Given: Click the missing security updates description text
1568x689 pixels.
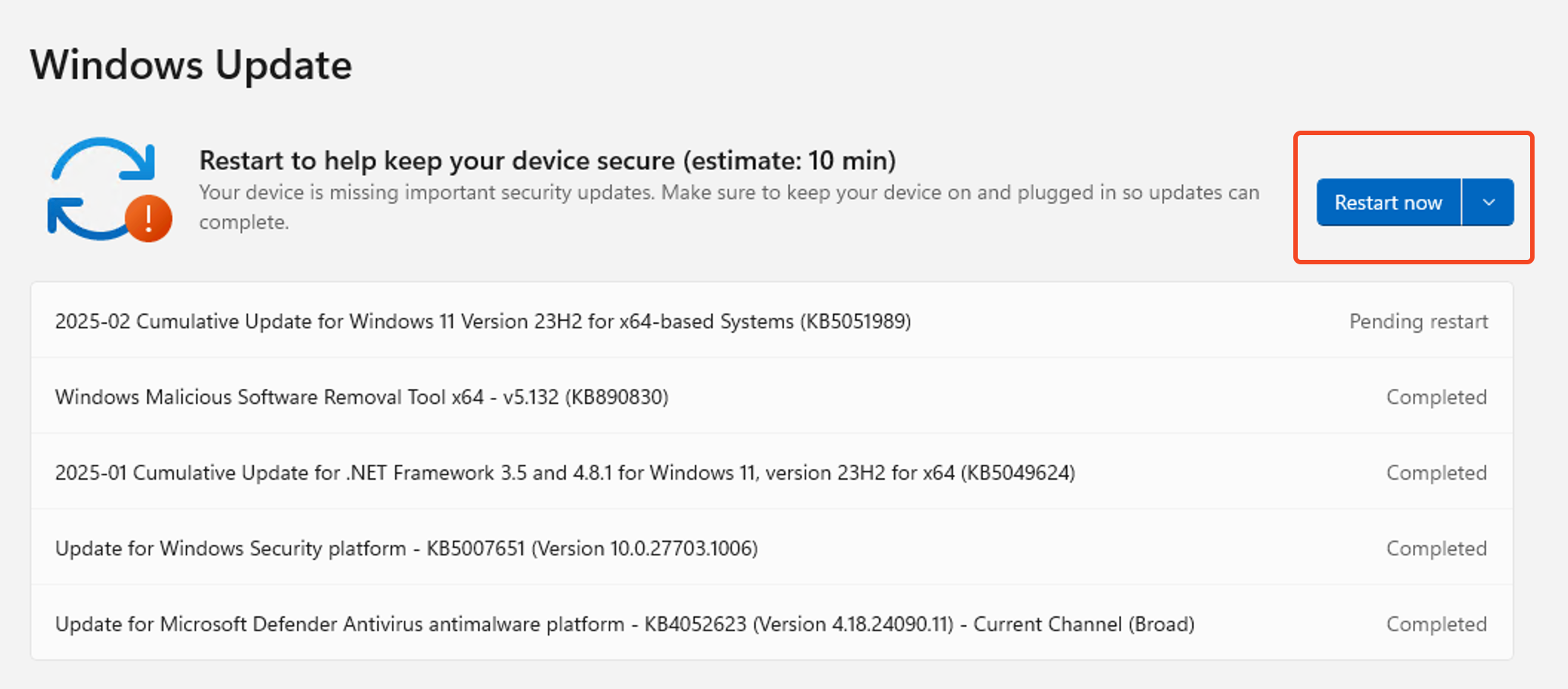Looking at the screenshot, I should tap(728, 193).
